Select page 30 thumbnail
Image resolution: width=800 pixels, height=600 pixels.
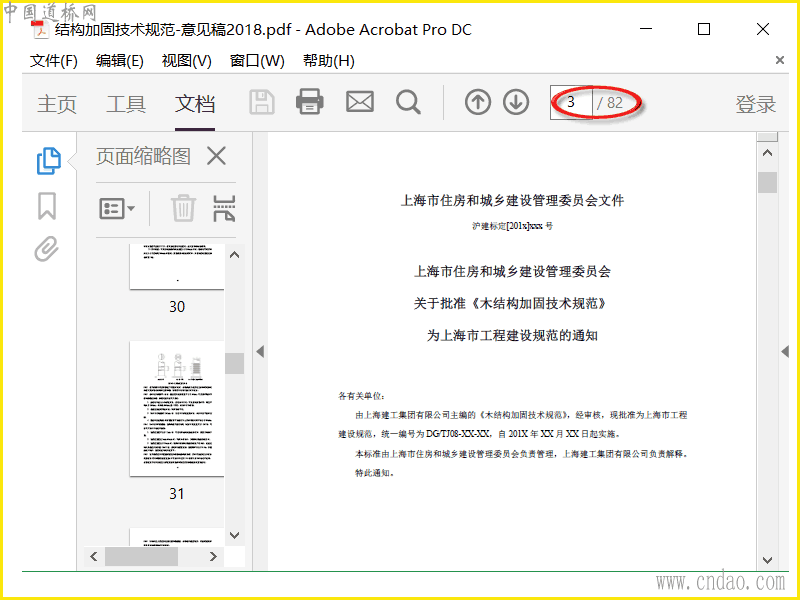pos(177,267)
